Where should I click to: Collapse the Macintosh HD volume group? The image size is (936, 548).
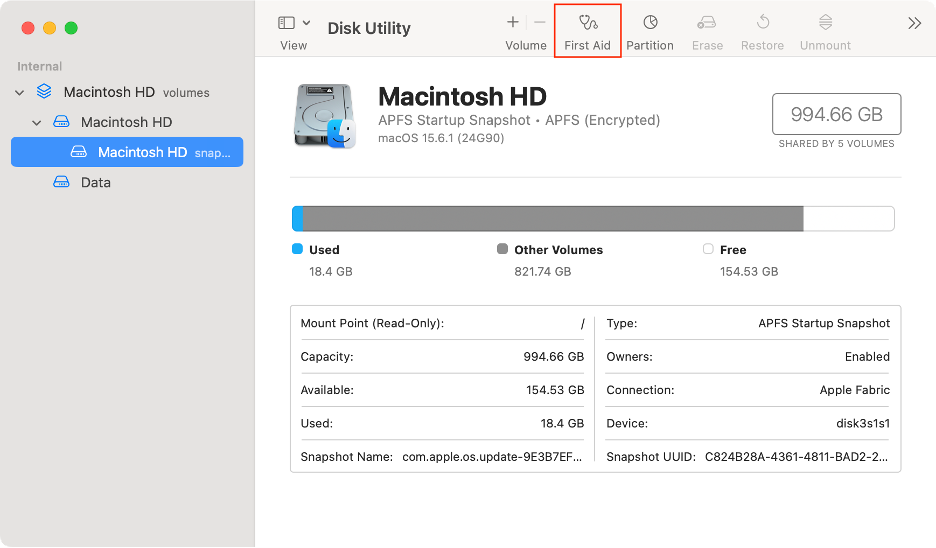tap(36, 122)
